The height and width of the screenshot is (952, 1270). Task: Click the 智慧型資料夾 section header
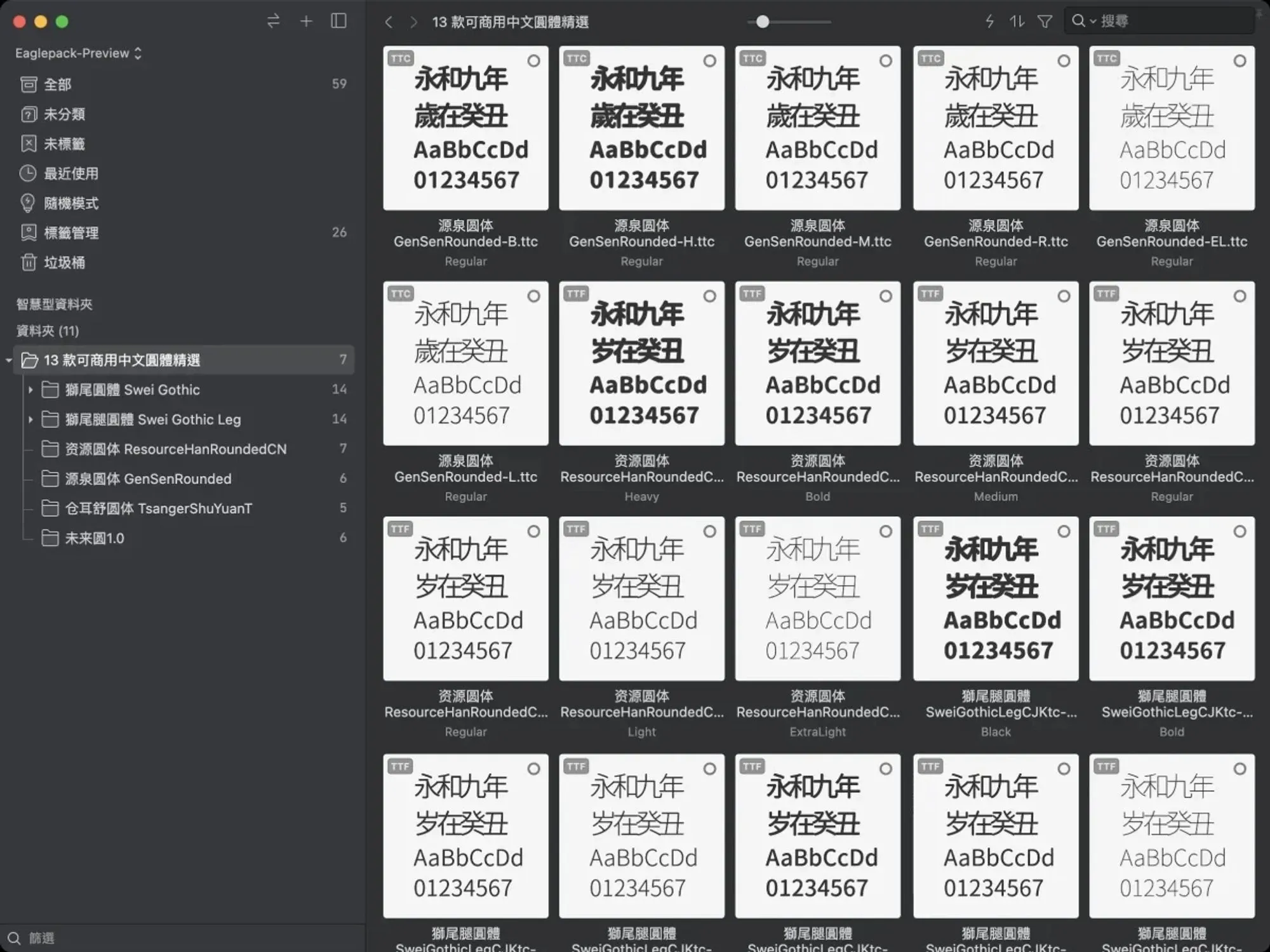tap(55, 304)
